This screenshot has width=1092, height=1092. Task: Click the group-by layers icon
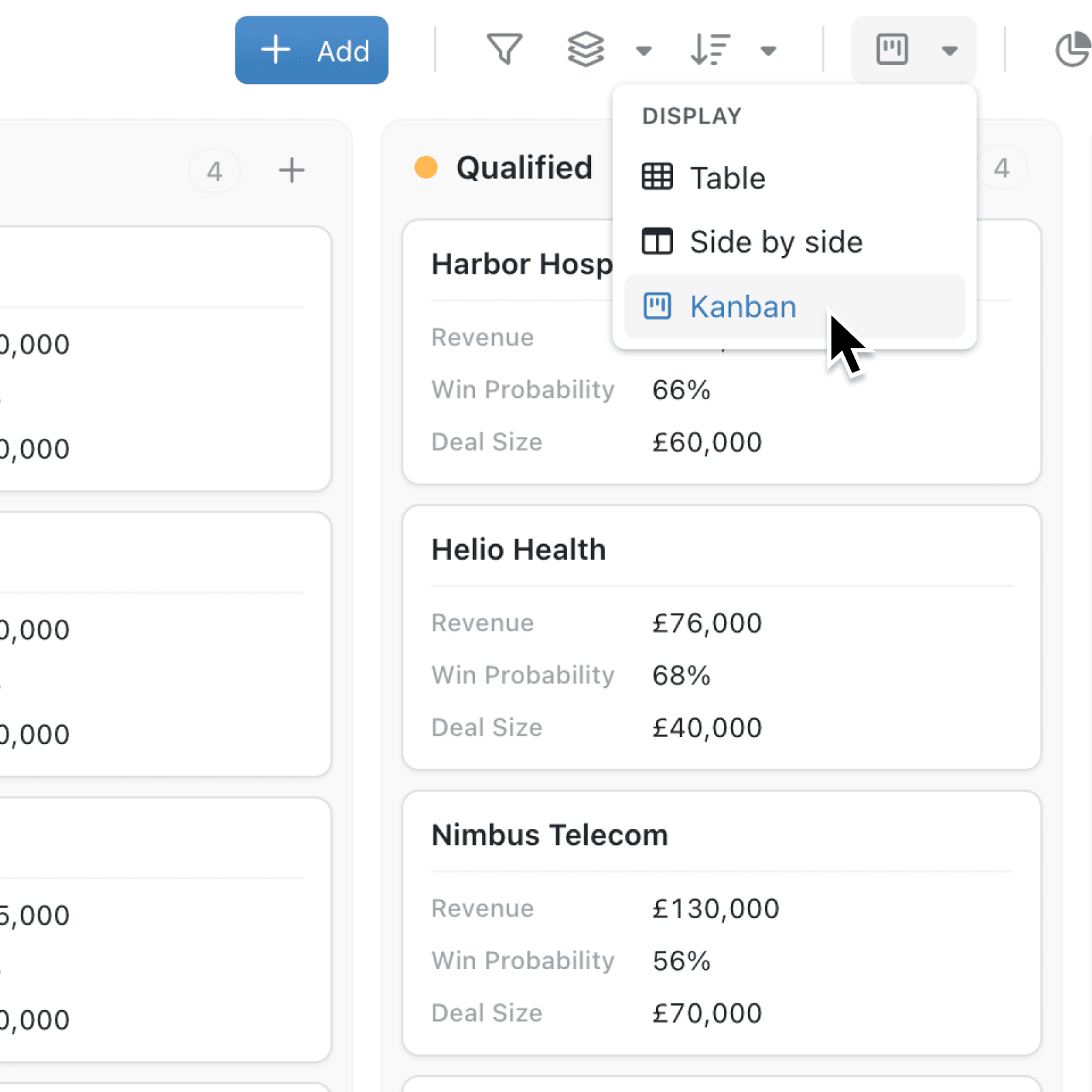click(586, 49)
